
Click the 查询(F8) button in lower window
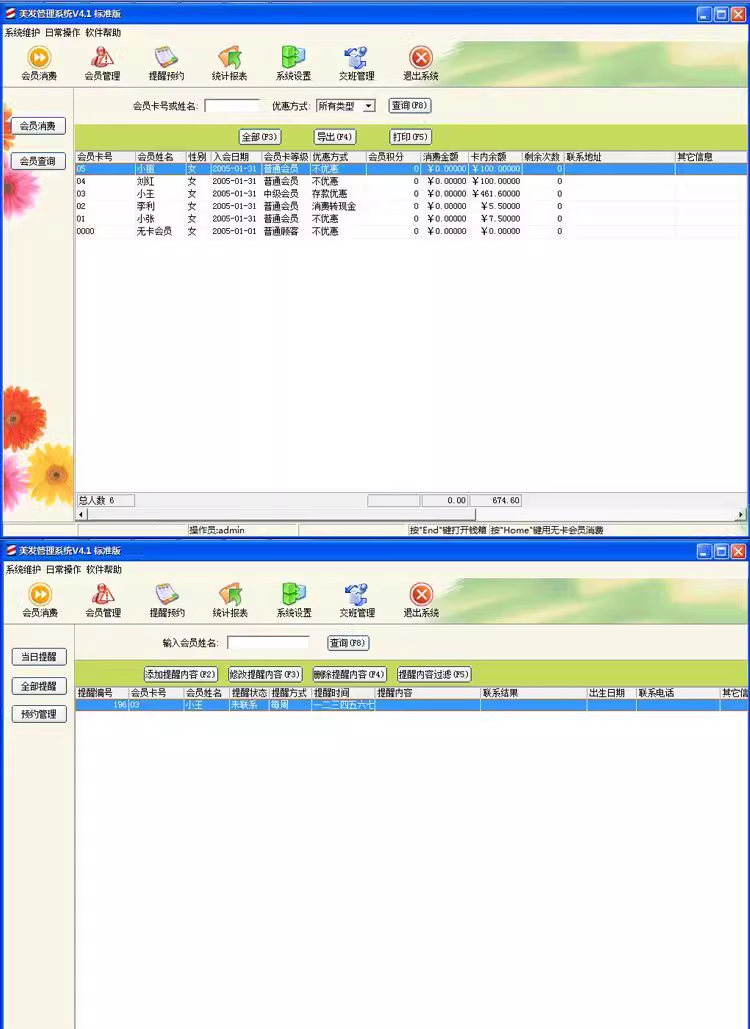point(348,643)
